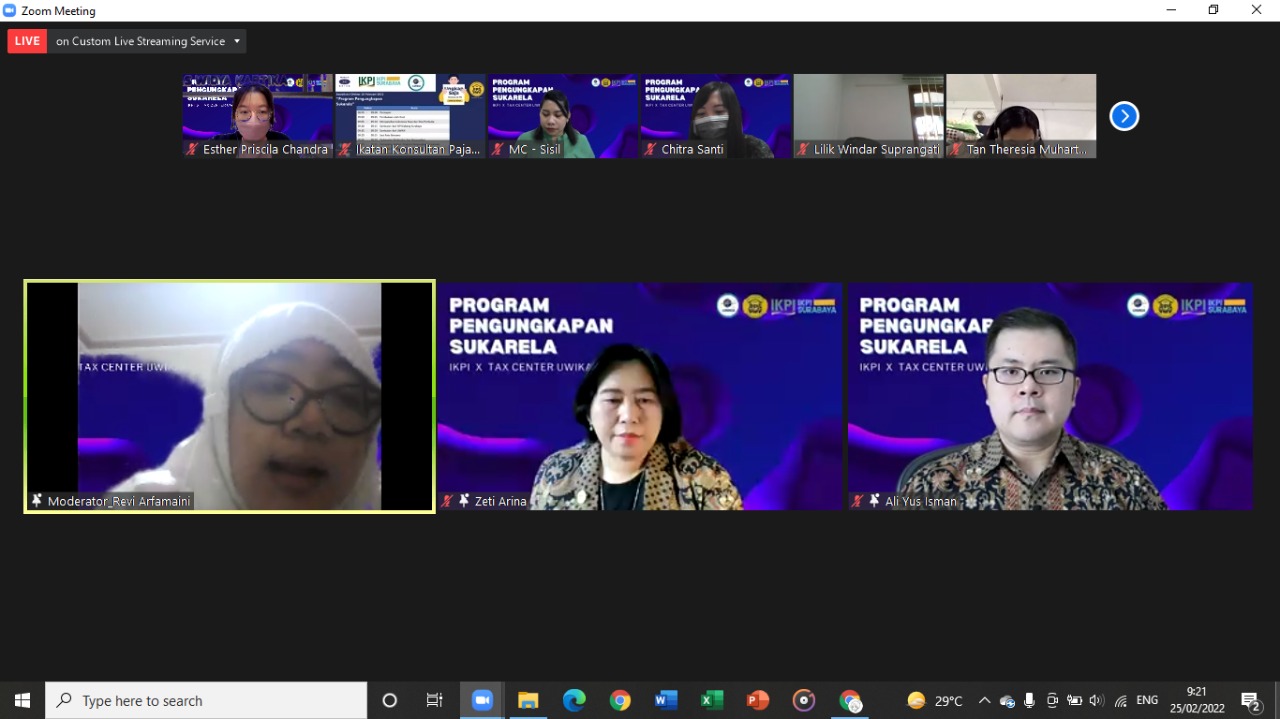This screenshot has width=1280, height=719.
Task: Open the volume control in system tray
Action: (1096, 700)
